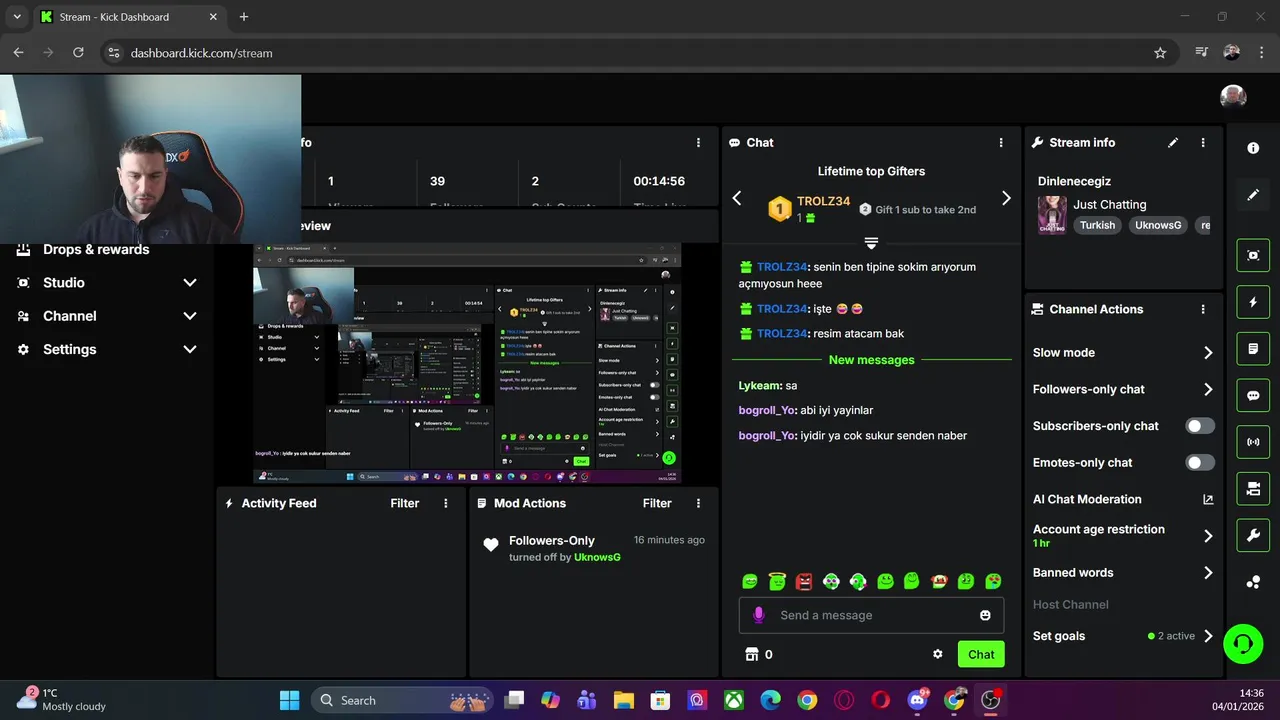Open the broadcast signal icon in sidebar
The width and height of the screenshot is (1280, 720).
(1253, 442)
